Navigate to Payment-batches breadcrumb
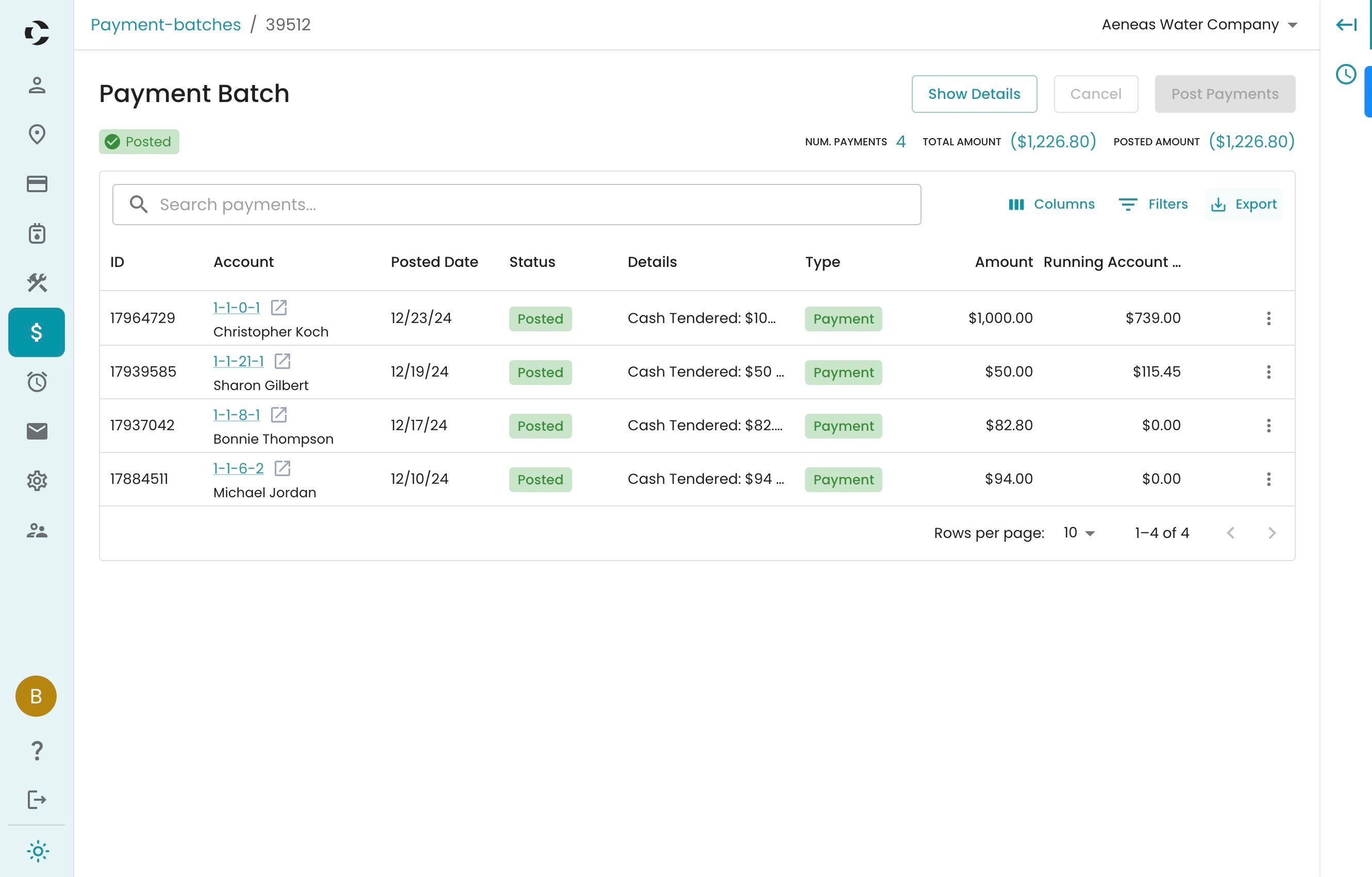This screenshot has height=877, width=1372. (165, 25)
